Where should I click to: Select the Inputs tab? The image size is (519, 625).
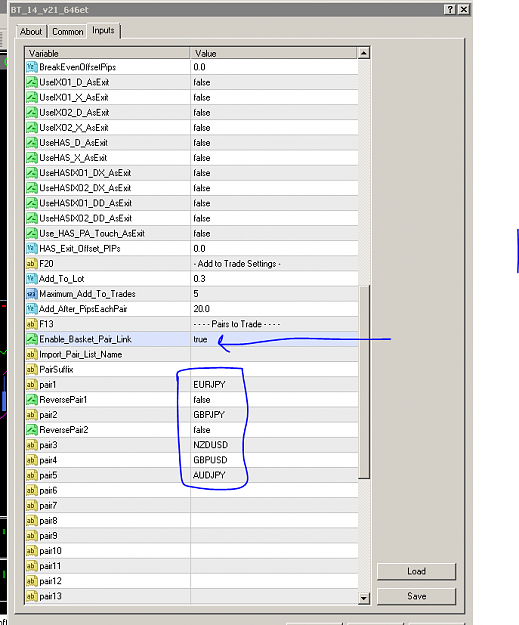[103, 30]
